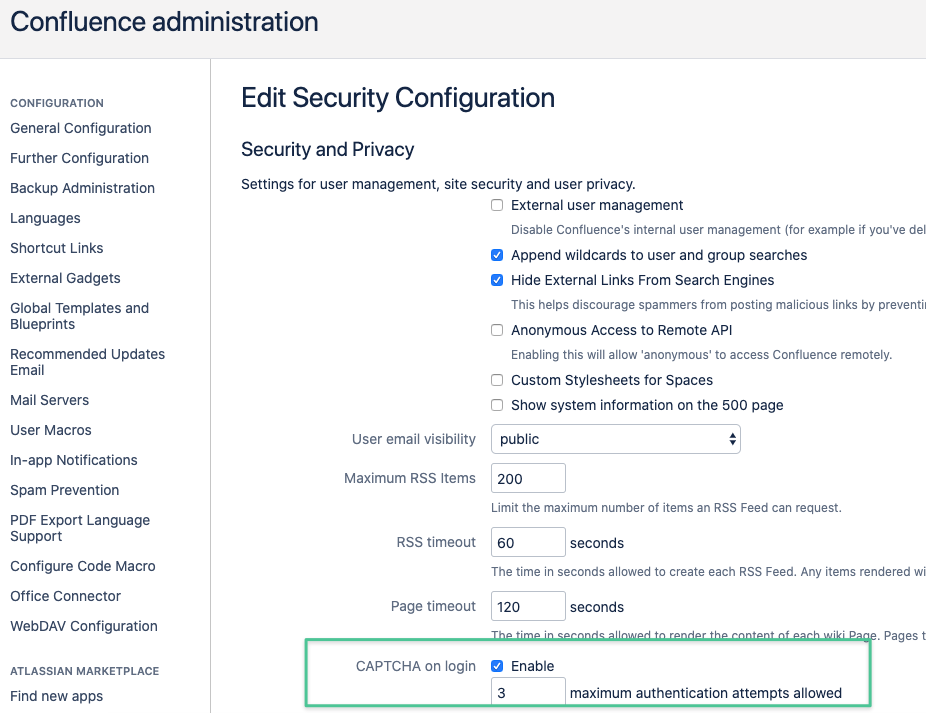Click the User email visibility label
Image resolution: width=926 pixels, height=713 pixels.
[x=413, y=439]
